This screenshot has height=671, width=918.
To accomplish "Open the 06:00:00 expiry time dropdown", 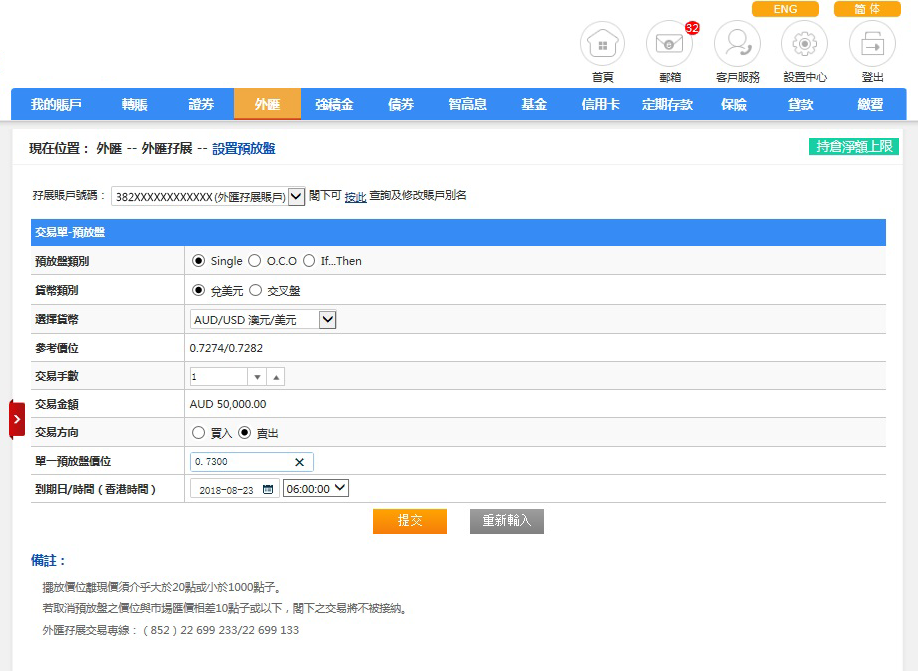I will (316, 488).
